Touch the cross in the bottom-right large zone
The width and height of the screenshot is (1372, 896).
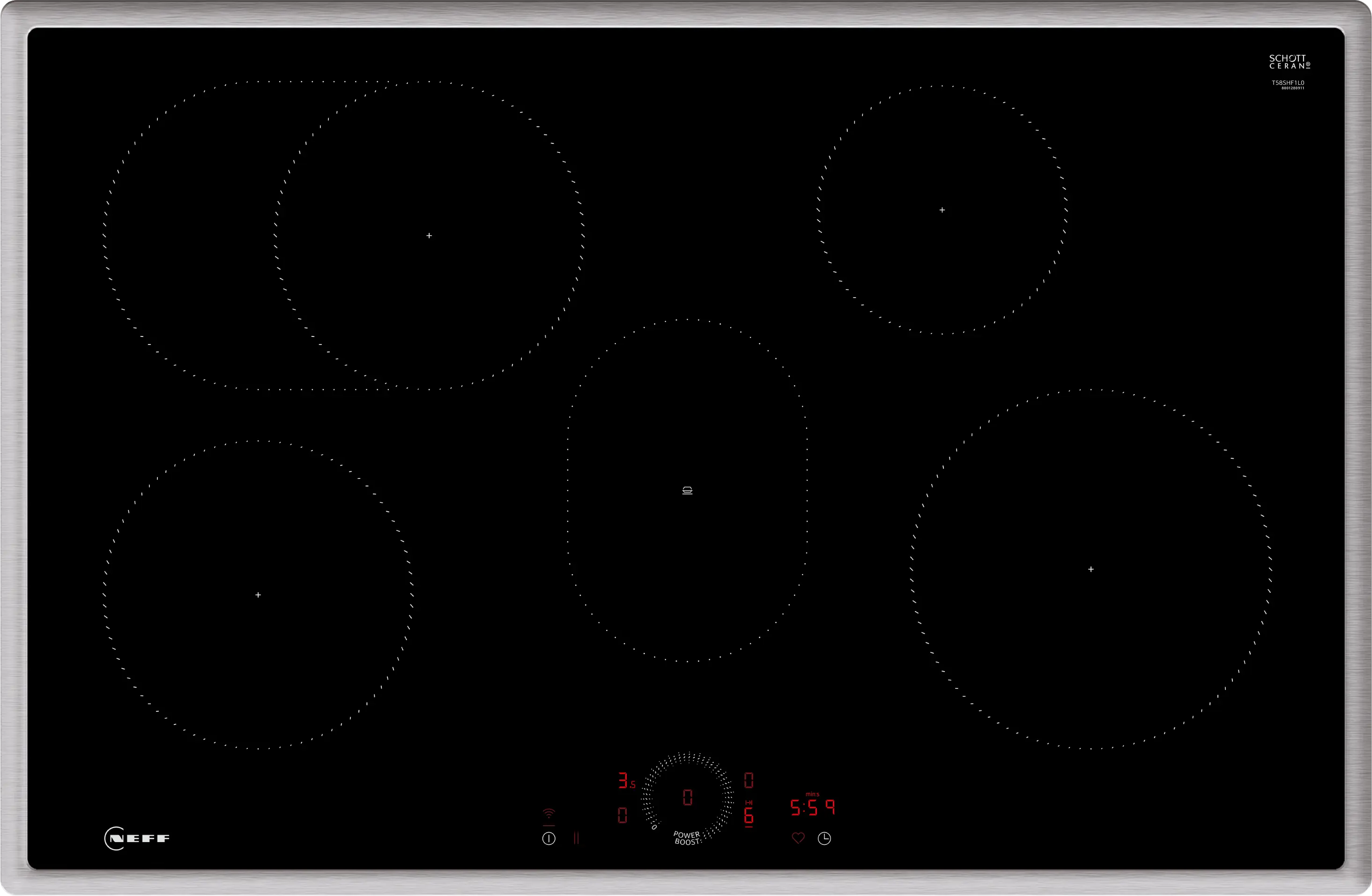pyautogui.click(x=1090, y=569)
